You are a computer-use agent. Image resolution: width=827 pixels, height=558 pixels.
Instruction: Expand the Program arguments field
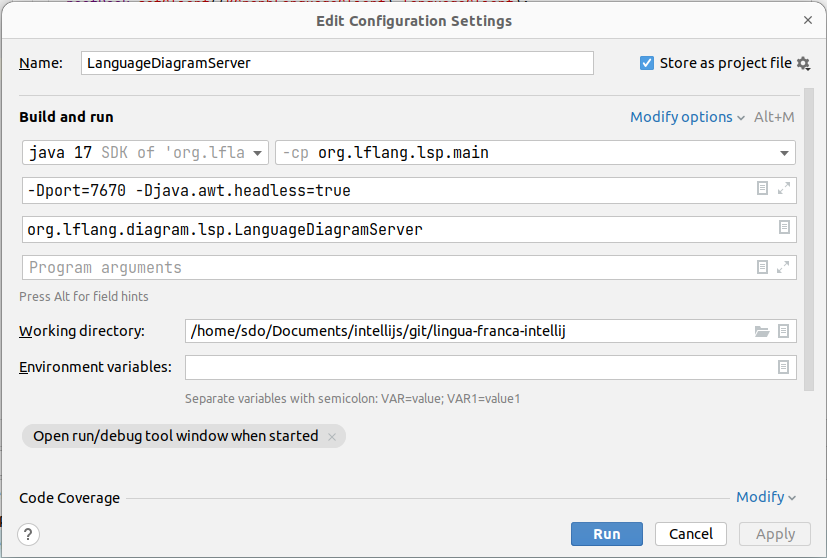[784, 267]
